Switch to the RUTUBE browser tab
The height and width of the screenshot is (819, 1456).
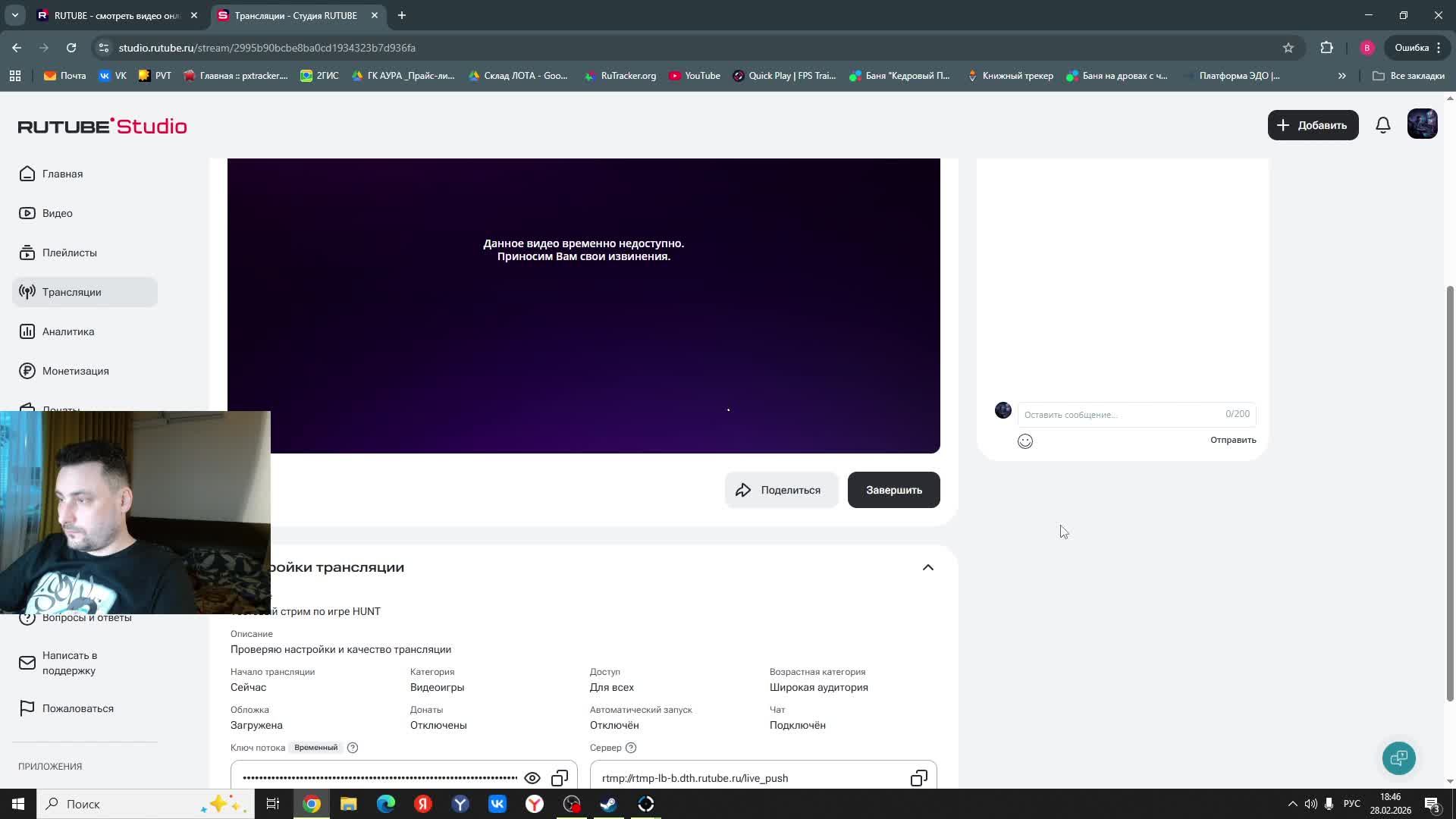coord(114,15)
